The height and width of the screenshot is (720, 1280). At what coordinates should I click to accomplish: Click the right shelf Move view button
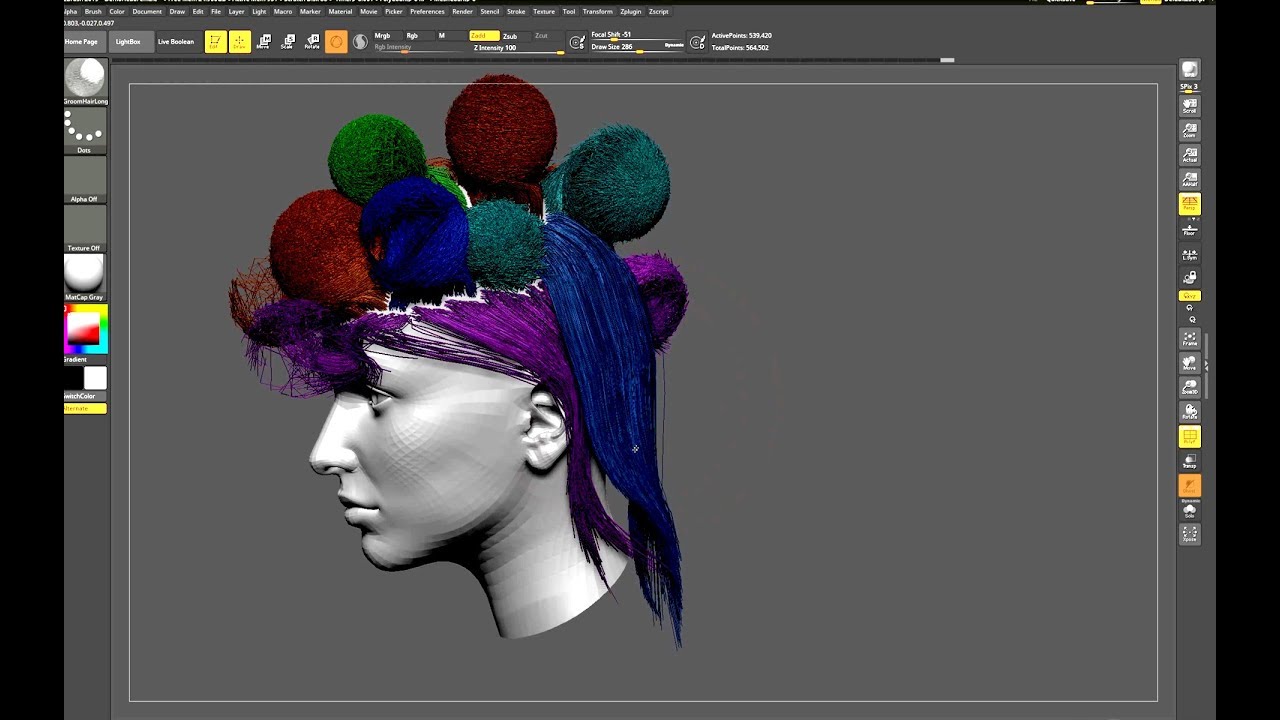1189,362
